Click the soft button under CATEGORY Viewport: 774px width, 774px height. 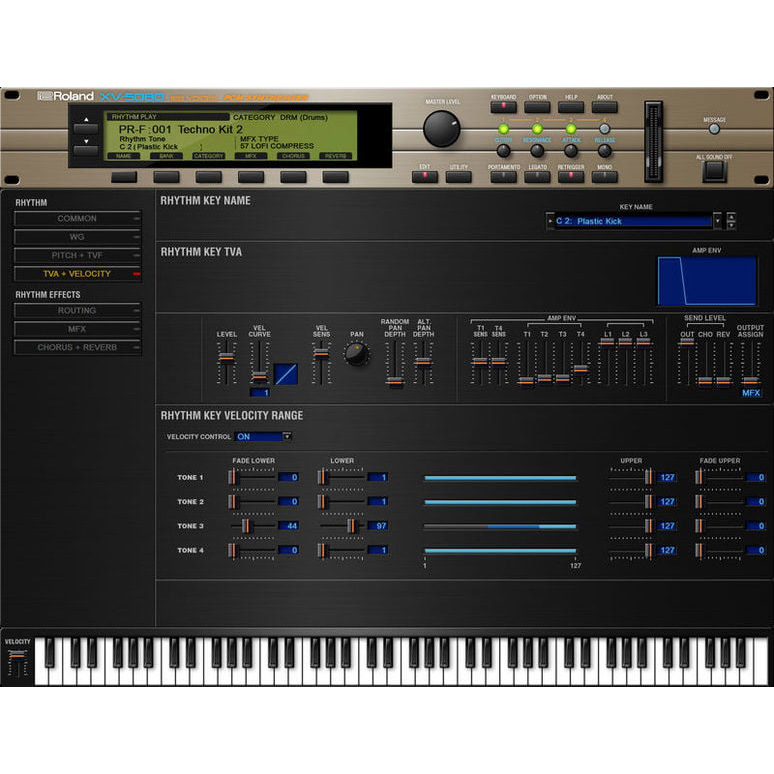pyautogui.click(x=209, y=177)
